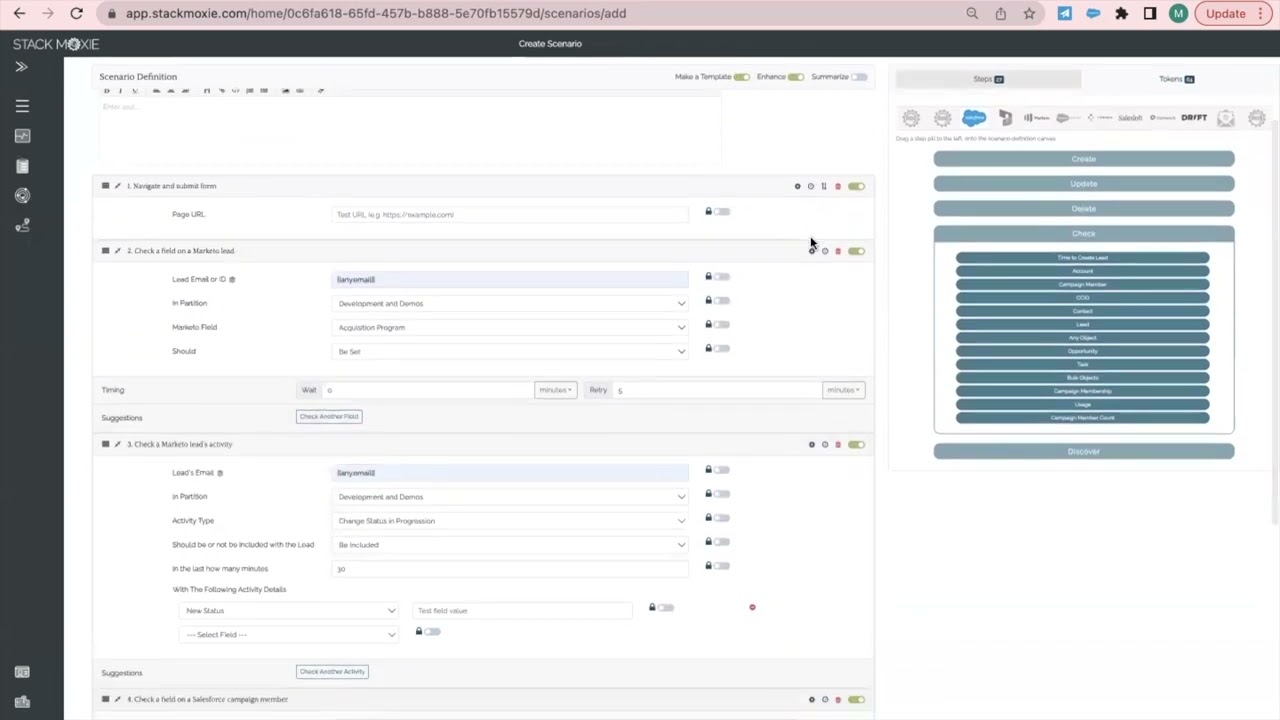Click drag handle of step 1
1280x720 pixels.
pos(105,186)
